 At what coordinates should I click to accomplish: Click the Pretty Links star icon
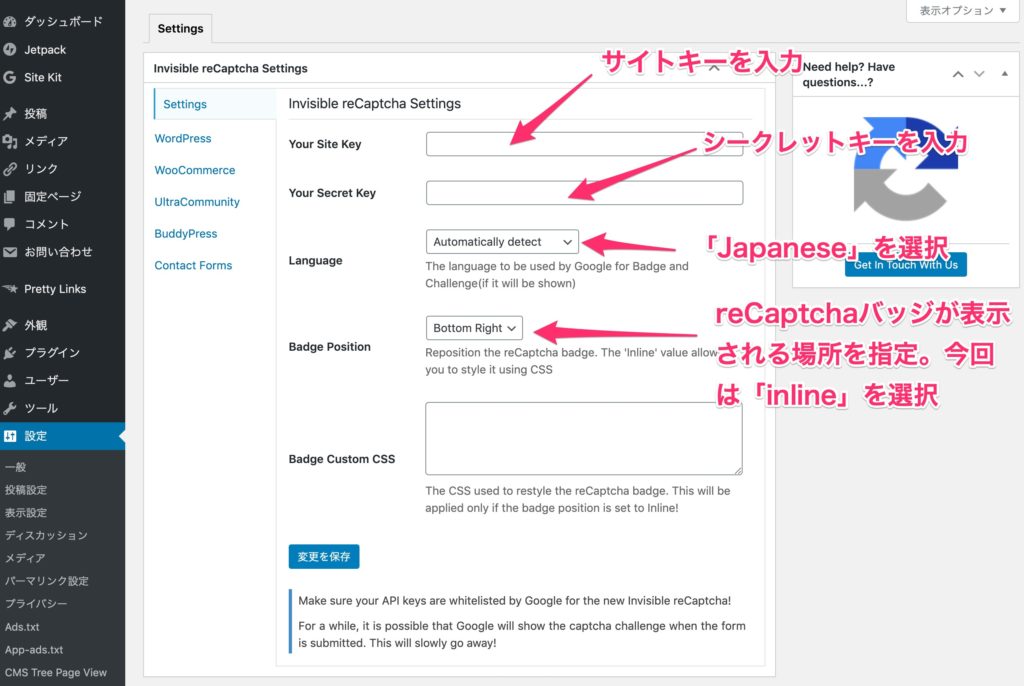[x=9, y=289]
